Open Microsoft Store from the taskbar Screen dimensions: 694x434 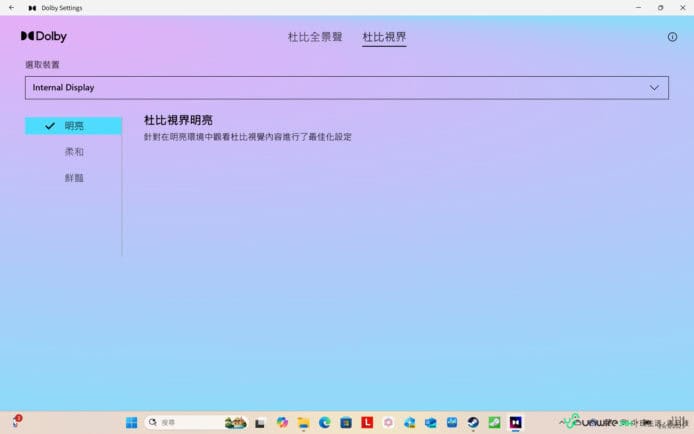(x=346, y=422)
